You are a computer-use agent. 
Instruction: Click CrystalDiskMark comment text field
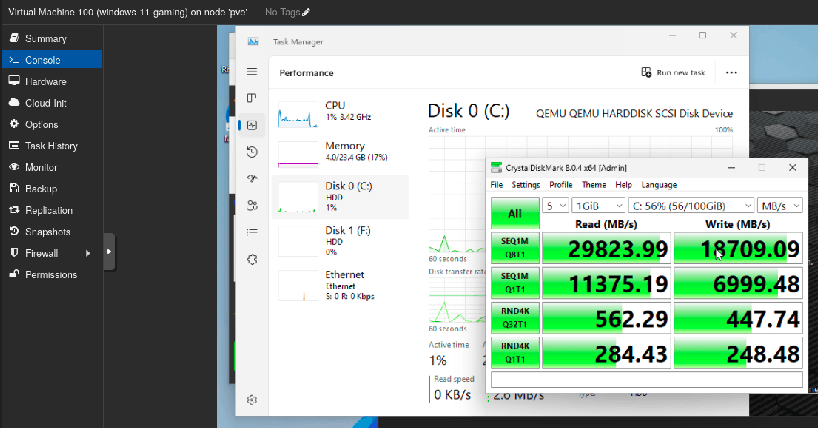tap(646, 379)
